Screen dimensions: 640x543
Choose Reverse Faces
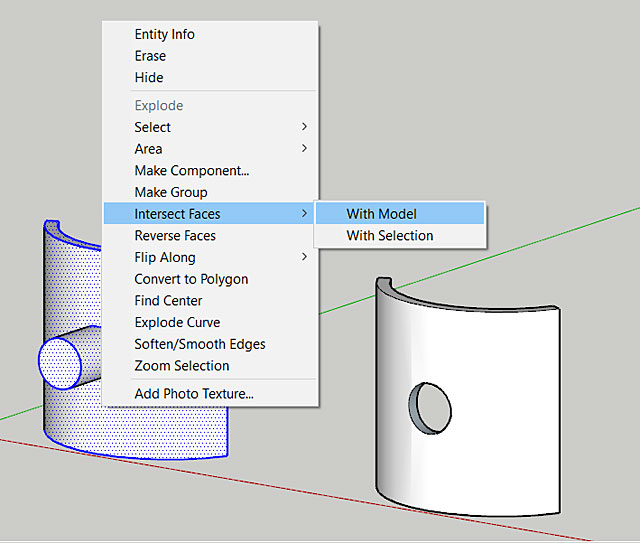tap(175, 236)
